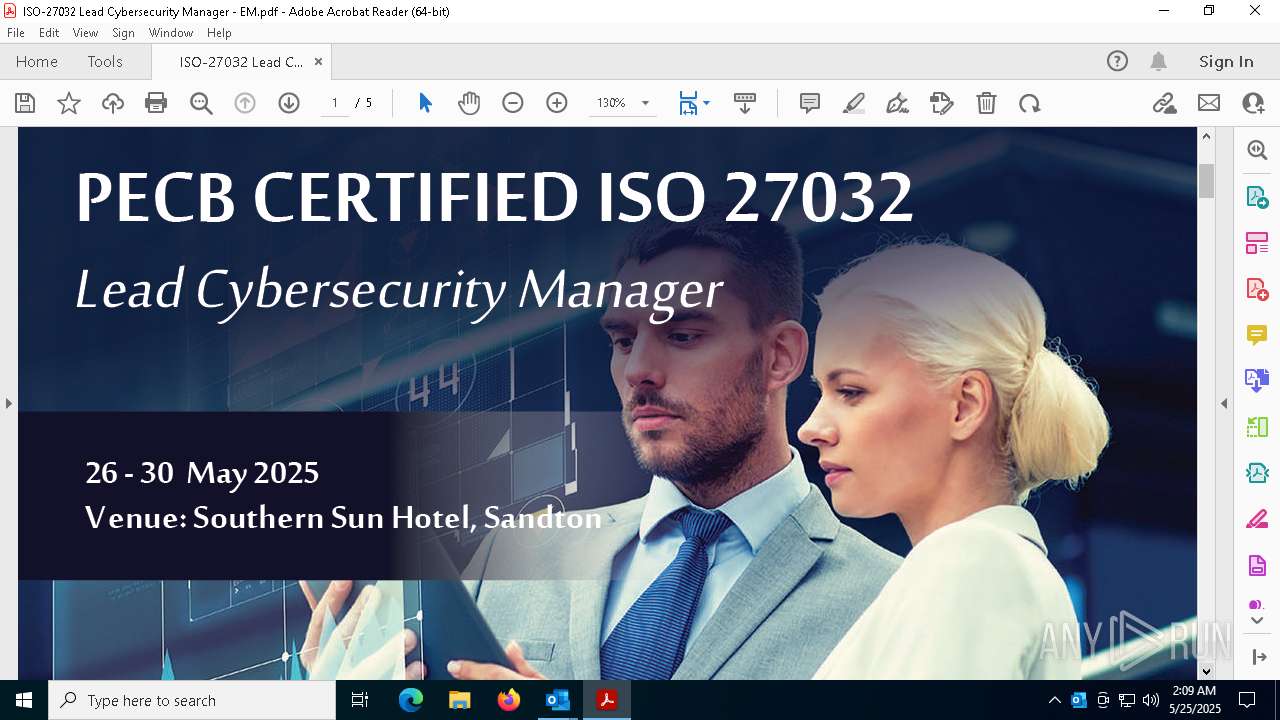This screenshot has width=1280, height=720.
Task: Activate the arrow selection tool
Action: [425, 103]
